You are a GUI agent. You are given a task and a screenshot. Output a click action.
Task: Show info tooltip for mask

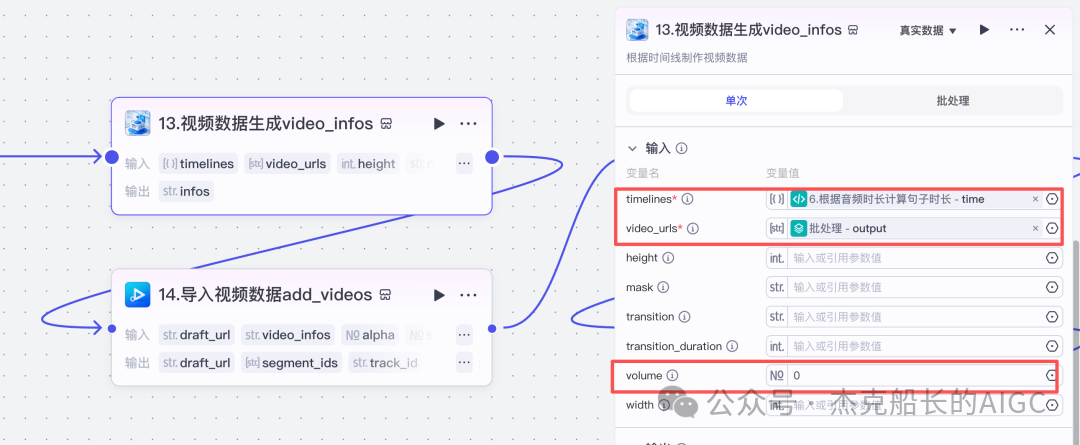(663, 287)
